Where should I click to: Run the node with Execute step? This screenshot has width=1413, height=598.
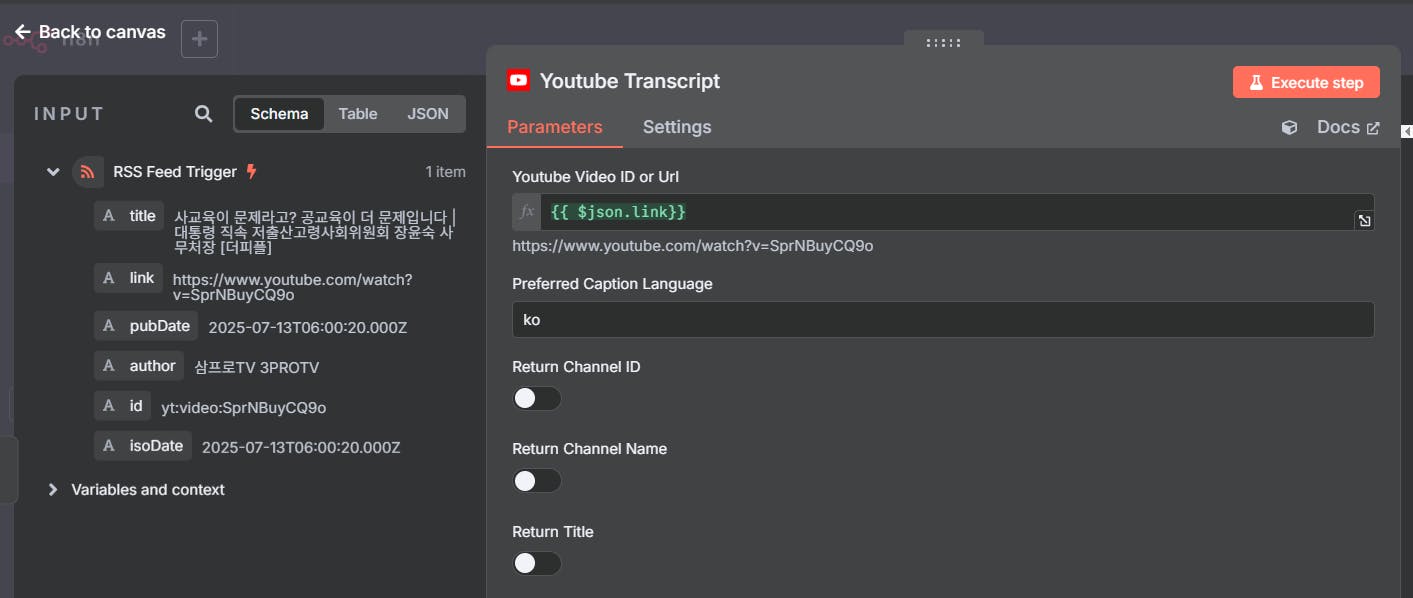pos(1306,82)
